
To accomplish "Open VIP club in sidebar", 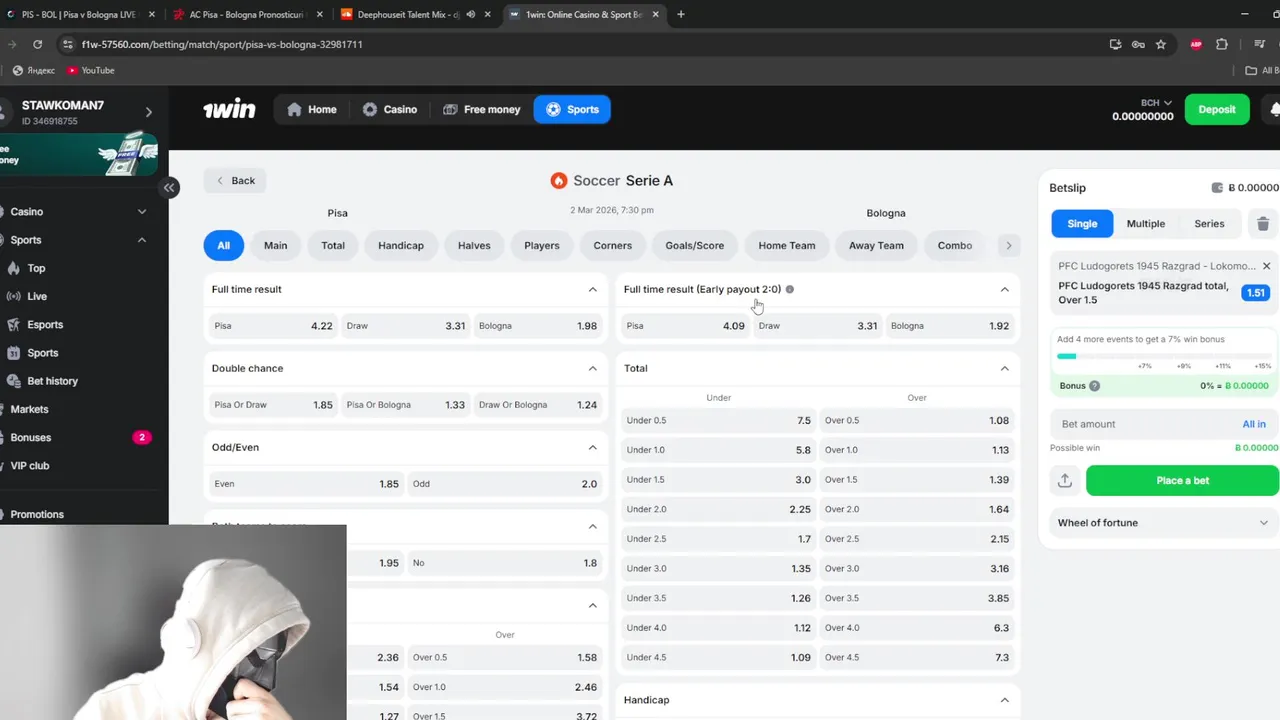I will pyautogui.click(x=29, y=465).
